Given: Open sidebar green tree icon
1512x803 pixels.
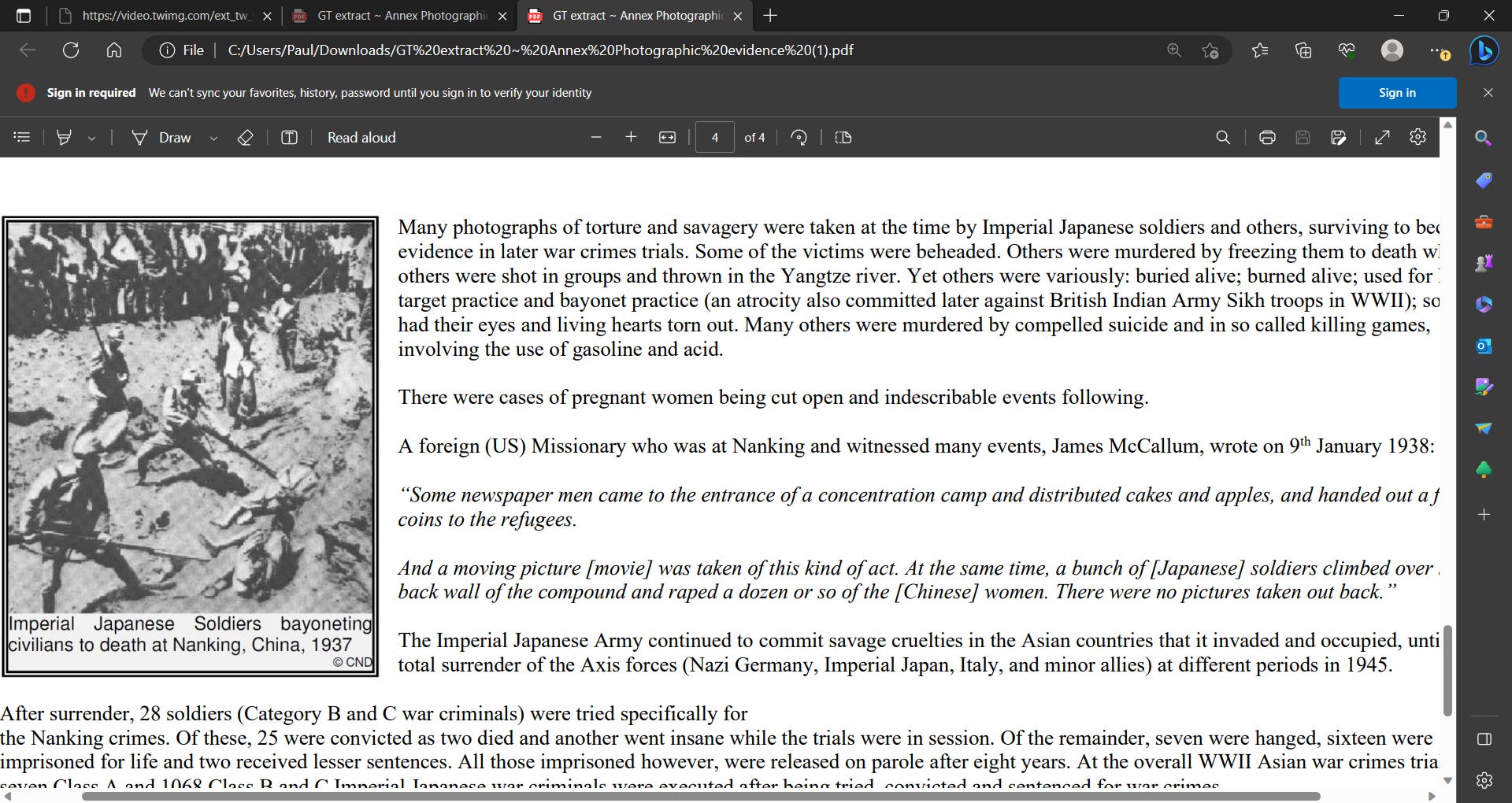Looking at the screenshot, I should pos(1484,470).
